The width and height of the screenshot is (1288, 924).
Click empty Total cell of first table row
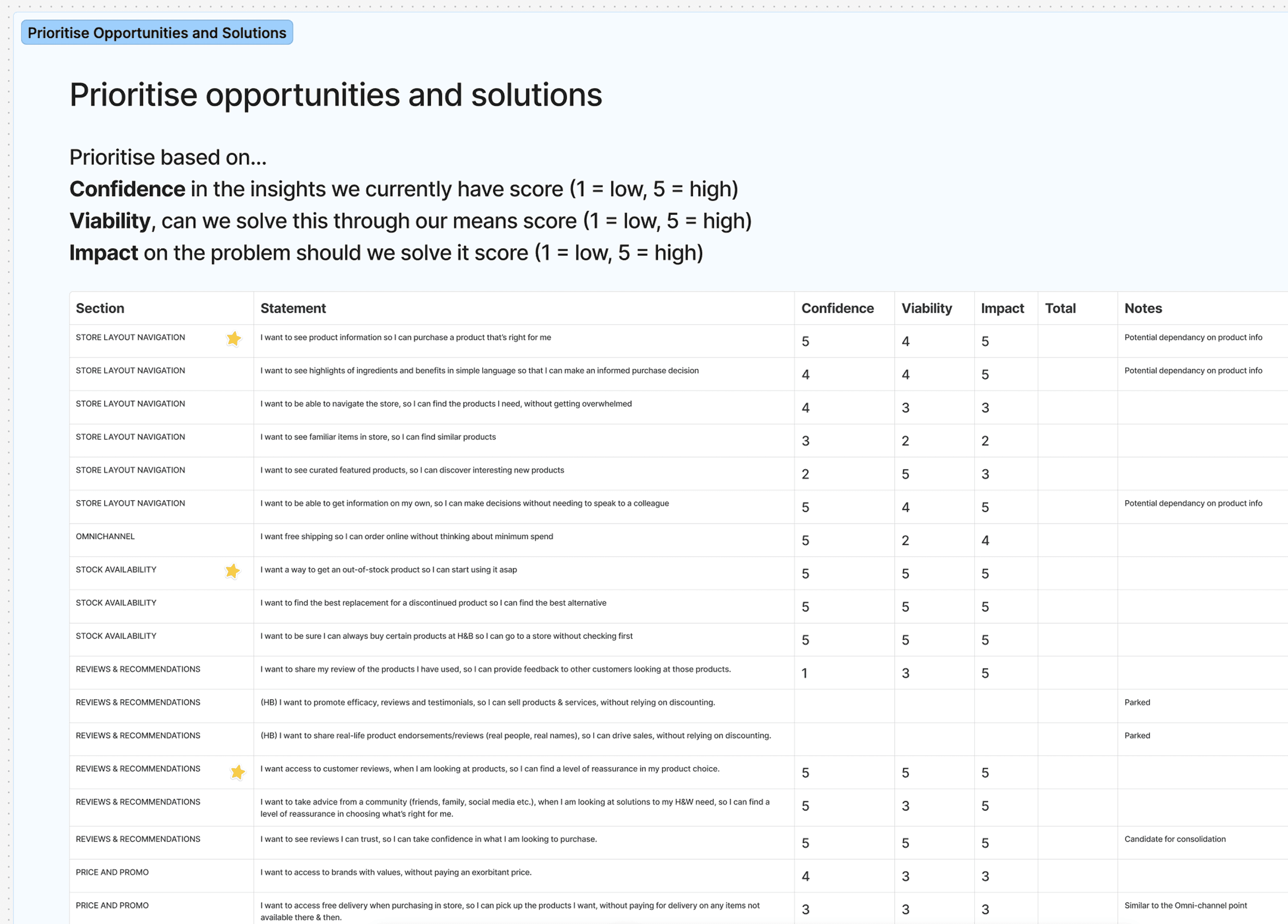tap(1077, 341)
